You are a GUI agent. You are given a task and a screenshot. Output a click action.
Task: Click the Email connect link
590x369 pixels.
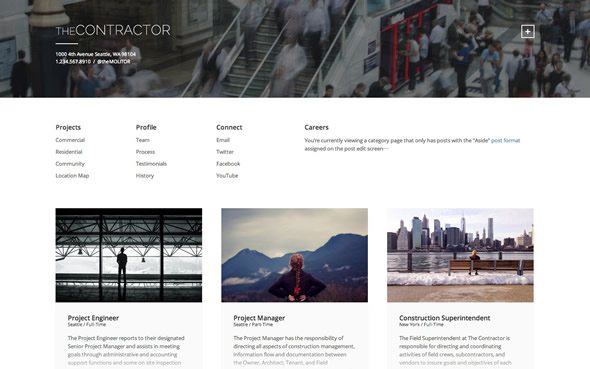pyautogui.click(x=223, y=140)
